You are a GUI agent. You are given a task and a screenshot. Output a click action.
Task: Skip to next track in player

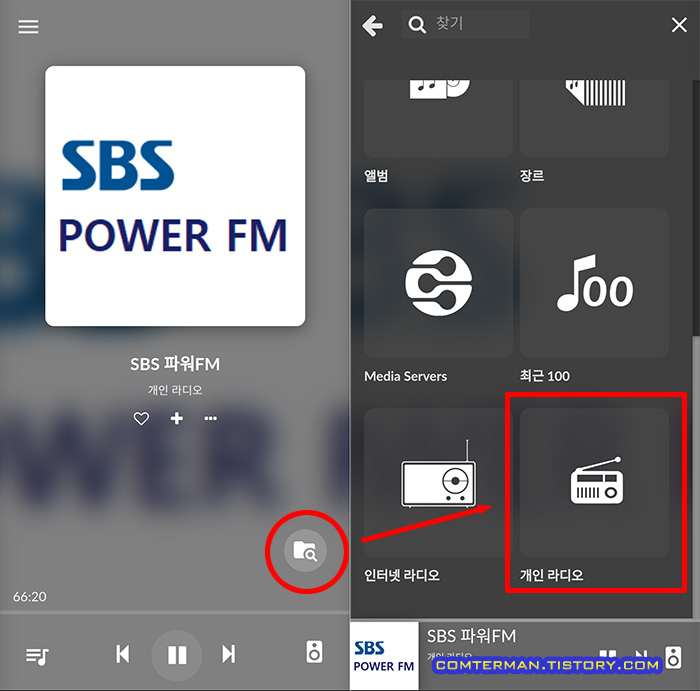[x=229, y=654]
